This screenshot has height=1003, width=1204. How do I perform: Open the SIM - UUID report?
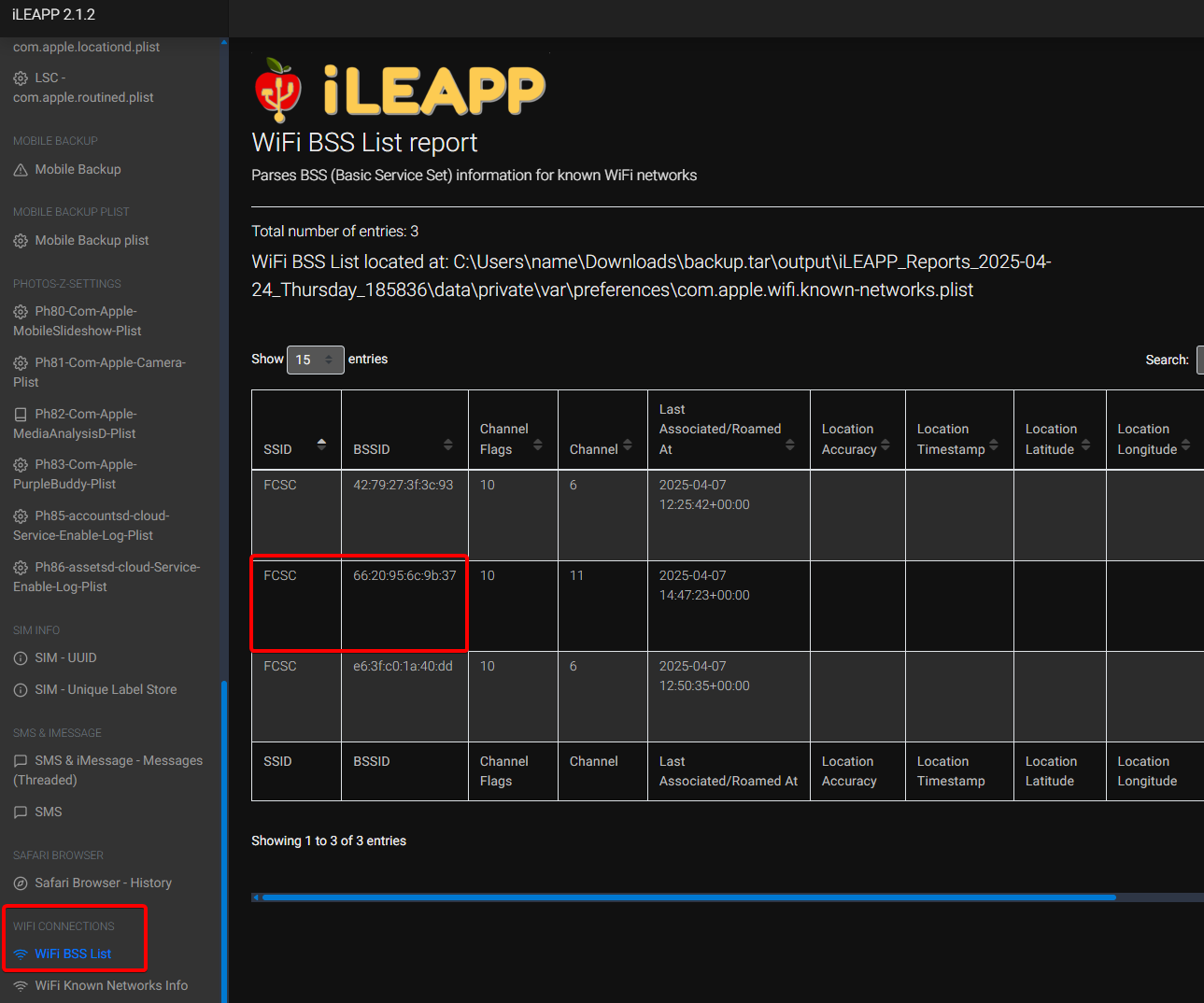tap(65, 657)
